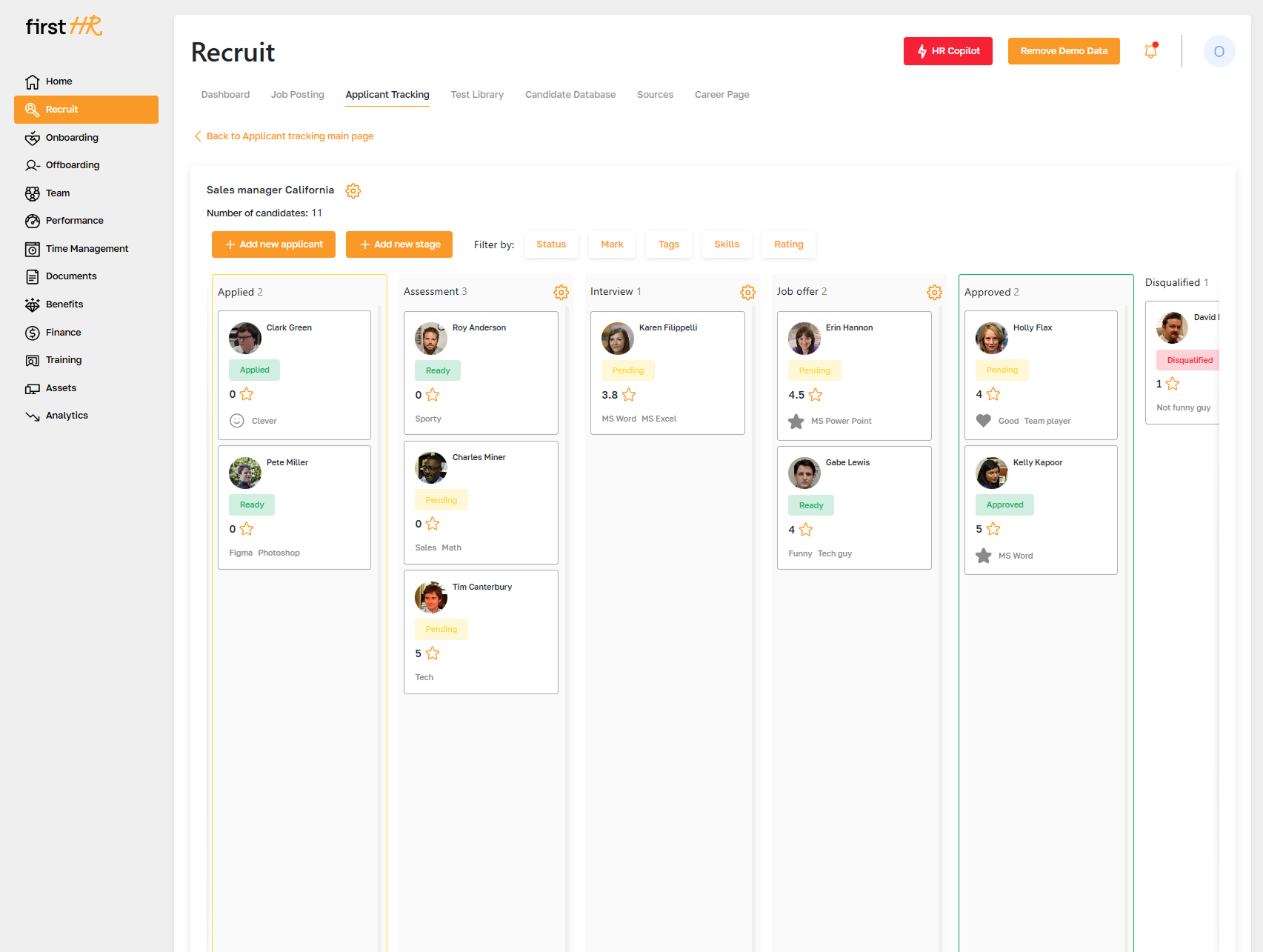Click the smiley icon on Clark Green card
This screenshot has width=1263, height=952.
pos(237,421)
